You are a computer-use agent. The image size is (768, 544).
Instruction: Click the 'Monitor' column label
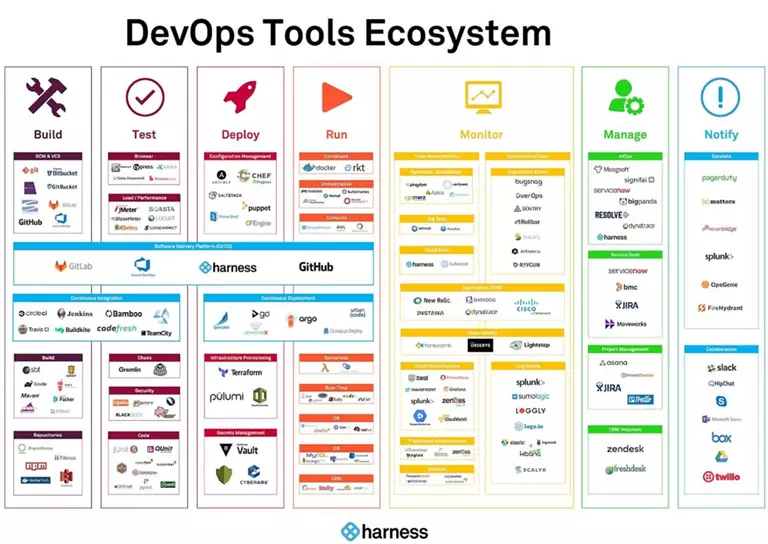point(481,134)
